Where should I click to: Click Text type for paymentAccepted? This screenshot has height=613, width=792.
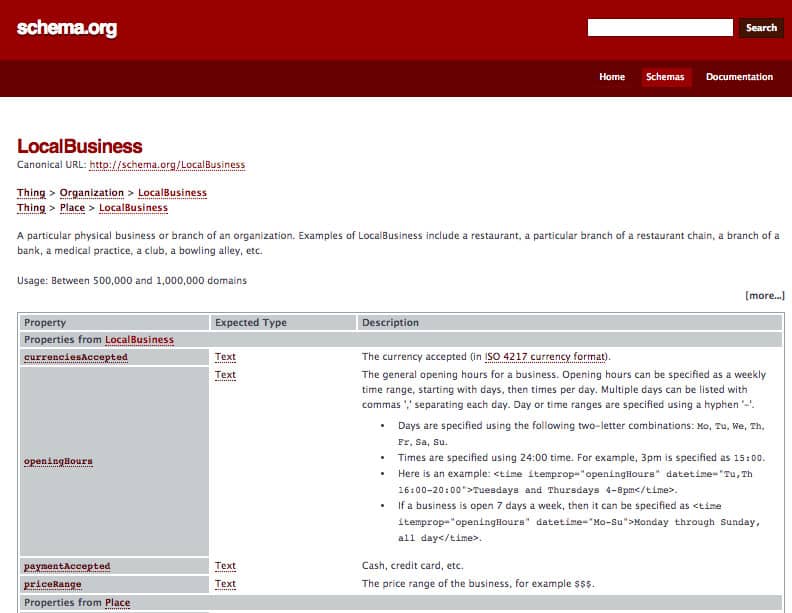225,566
